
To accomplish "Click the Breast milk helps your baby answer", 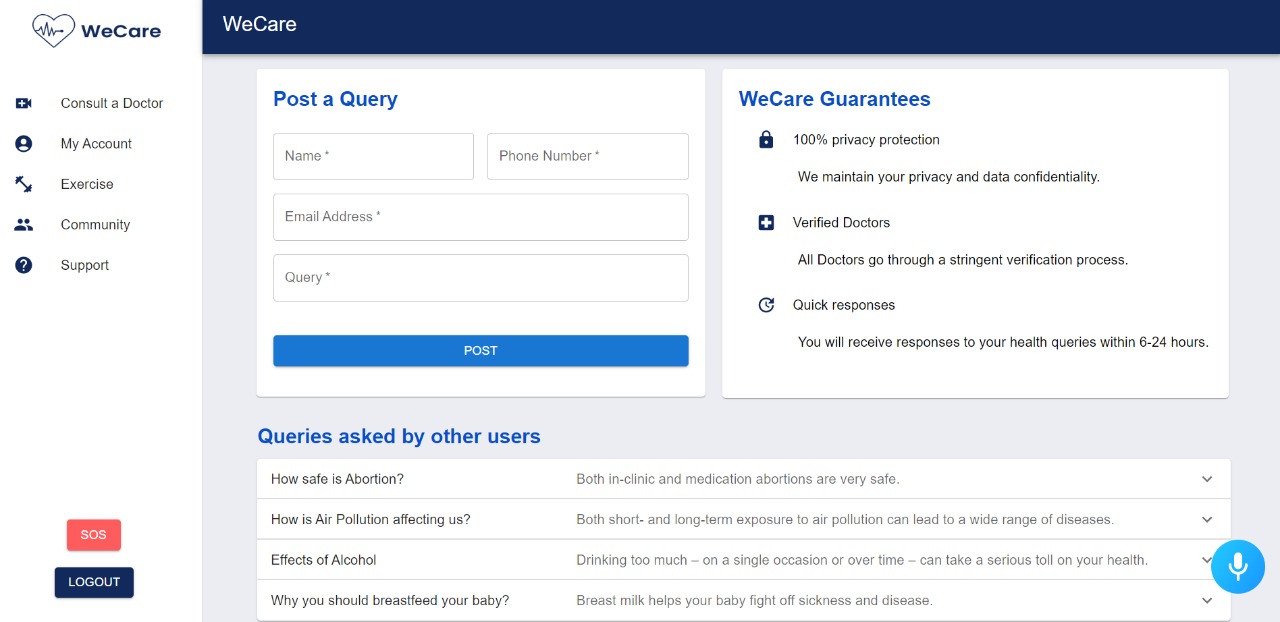I will (754, 601).
